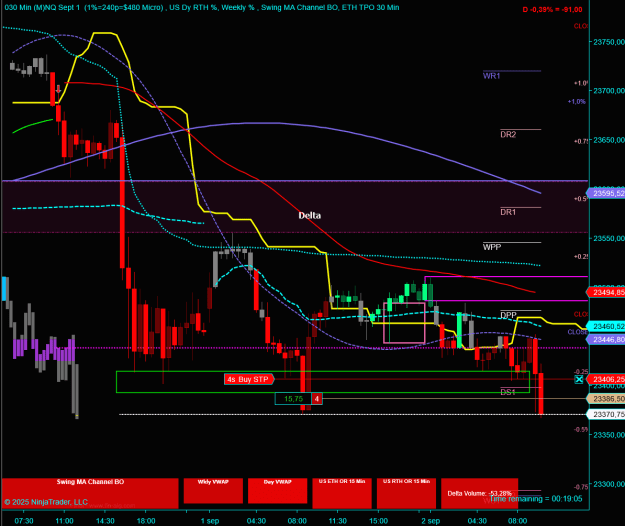Select the red down-arrow signal marker
Screen dimensions: 625x526
pyautogui.click(x=59, y=89)
